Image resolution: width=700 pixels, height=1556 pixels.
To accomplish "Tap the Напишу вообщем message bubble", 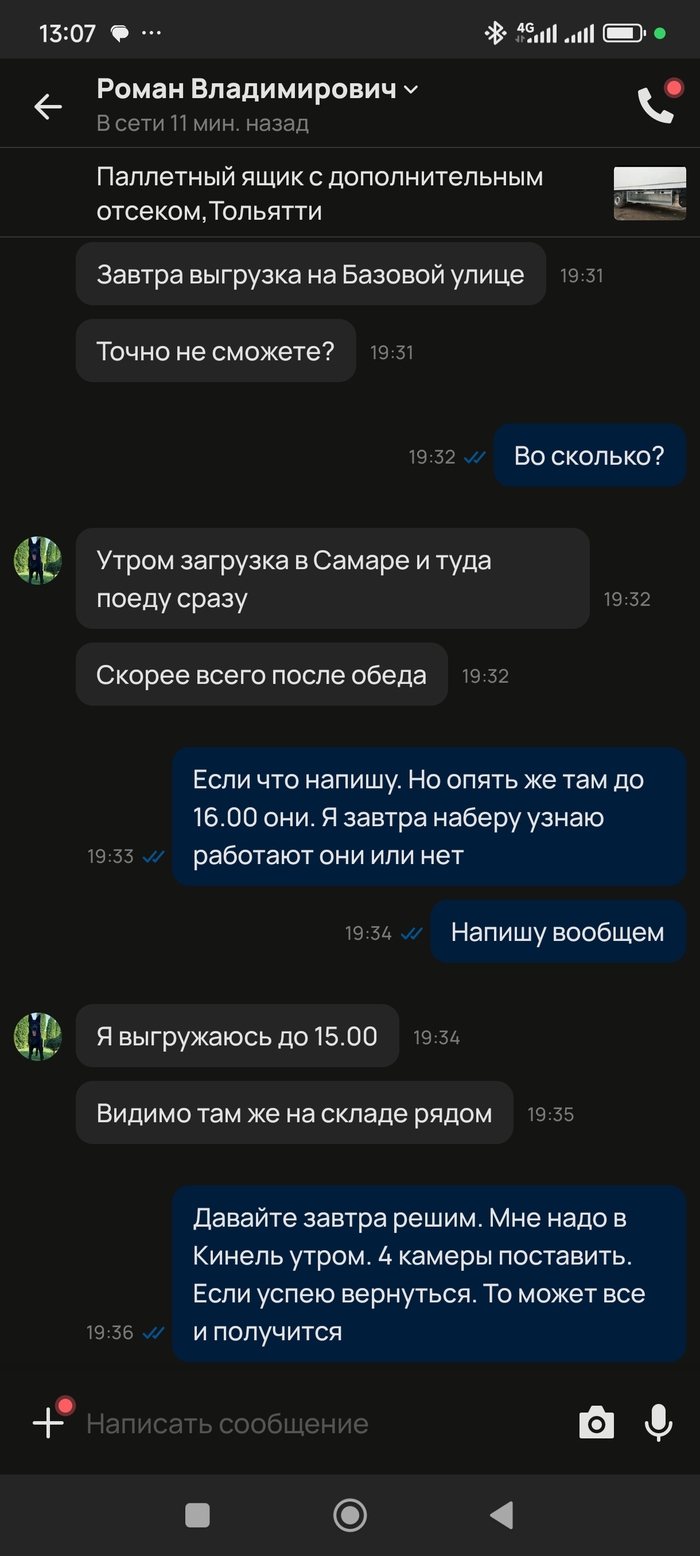I will point(558,932).
